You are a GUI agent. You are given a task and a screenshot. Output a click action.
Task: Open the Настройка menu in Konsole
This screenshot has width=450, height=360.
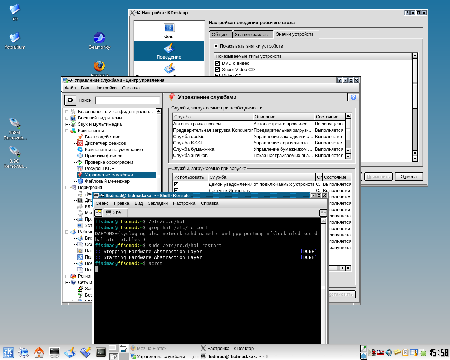[184, 203]
